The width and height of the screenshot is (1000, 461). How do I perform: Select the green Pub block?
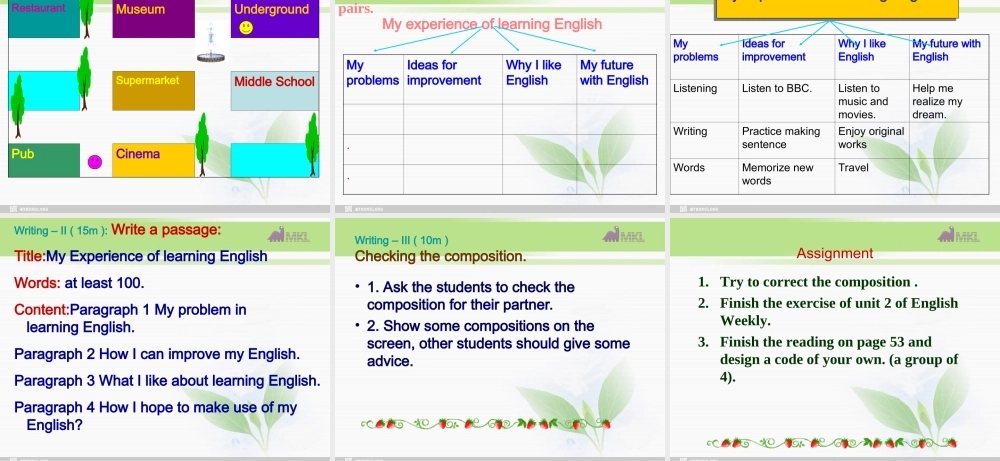click(x=44, y=160)
